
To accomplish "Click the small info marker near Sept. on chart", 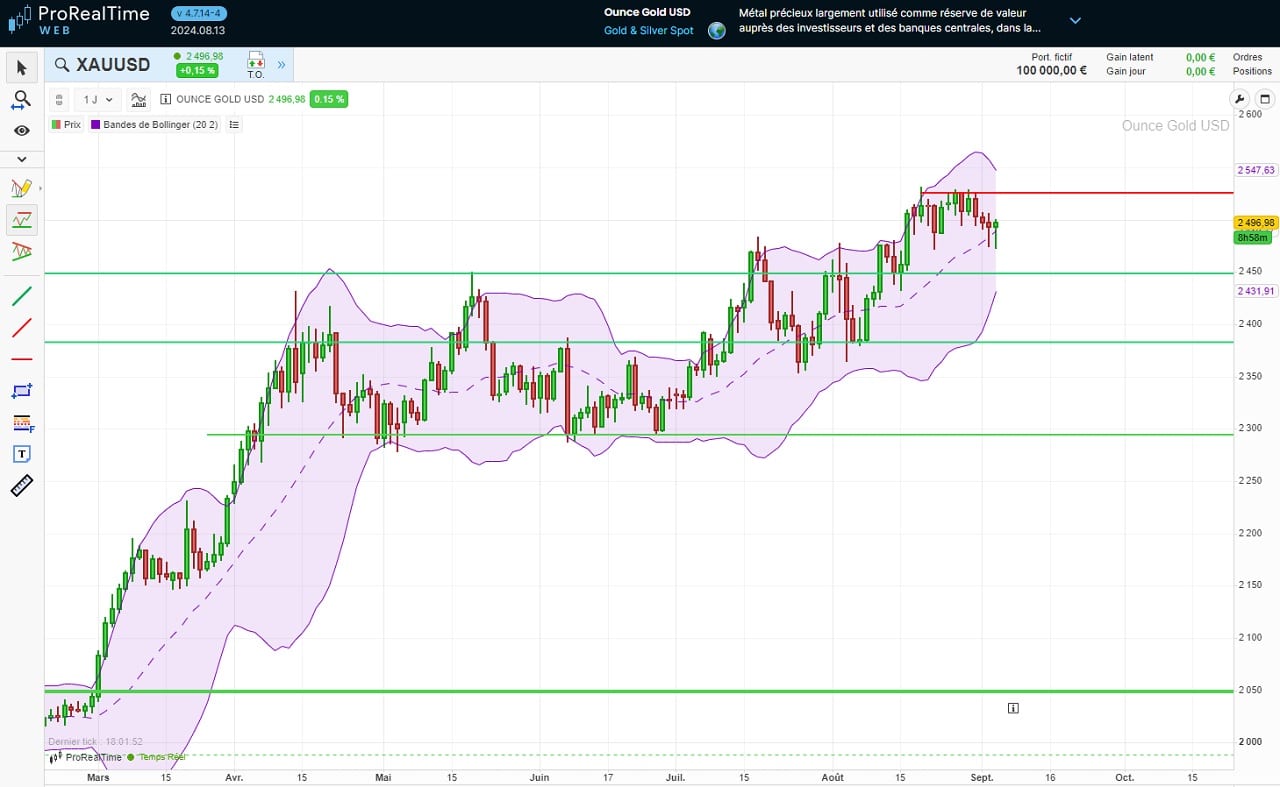I will (x=1013, y=708).
